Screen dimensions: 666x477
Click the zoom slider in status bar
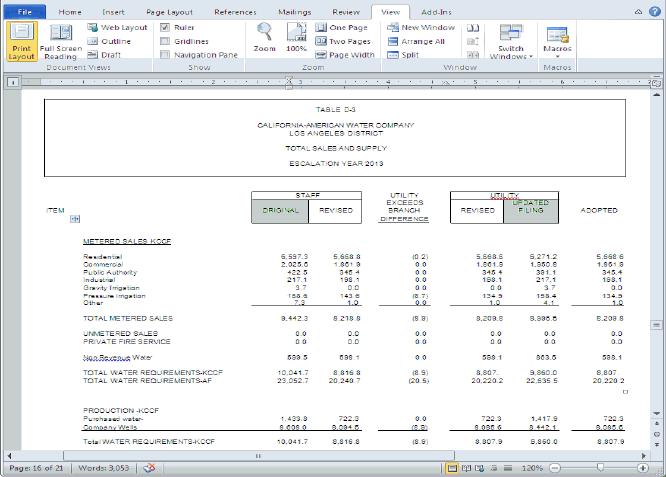click(600, 467)
